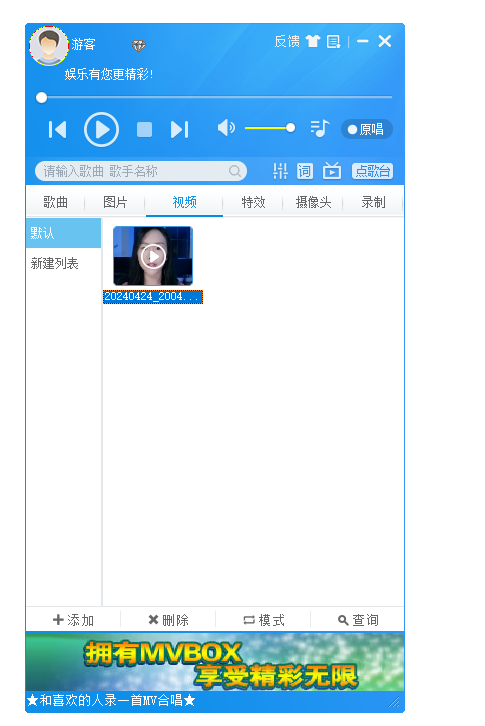Open the skin shirt icon
The image size is (485, 726).
coord(313,41)
